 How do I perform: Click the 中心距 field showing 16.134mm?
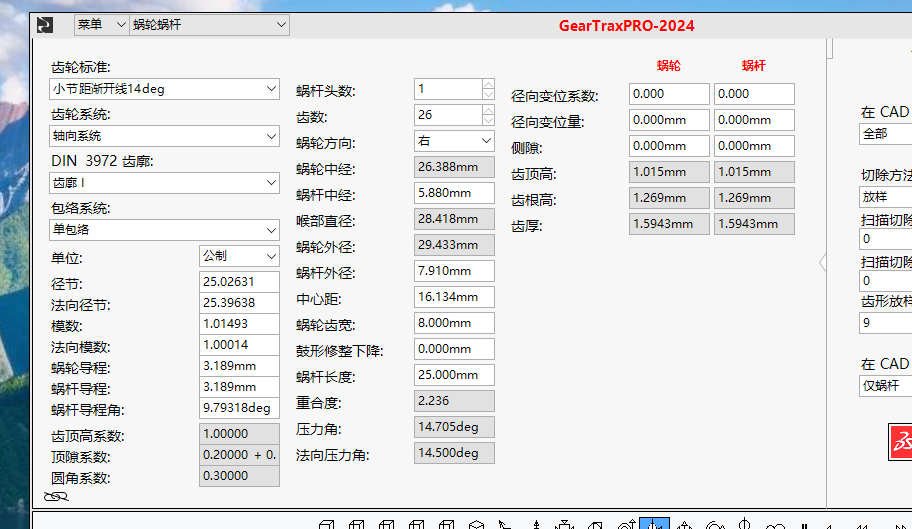454,297
